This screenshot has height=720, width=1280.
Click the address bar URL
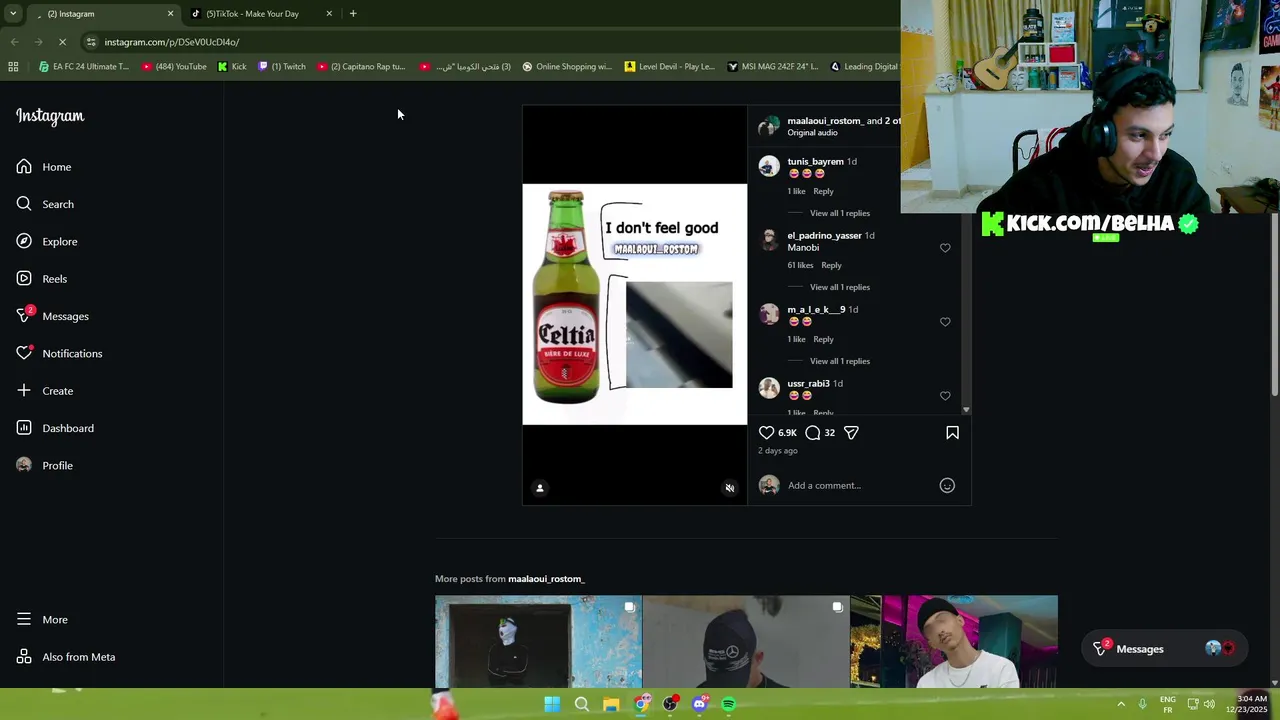click(x=172, y=42)
